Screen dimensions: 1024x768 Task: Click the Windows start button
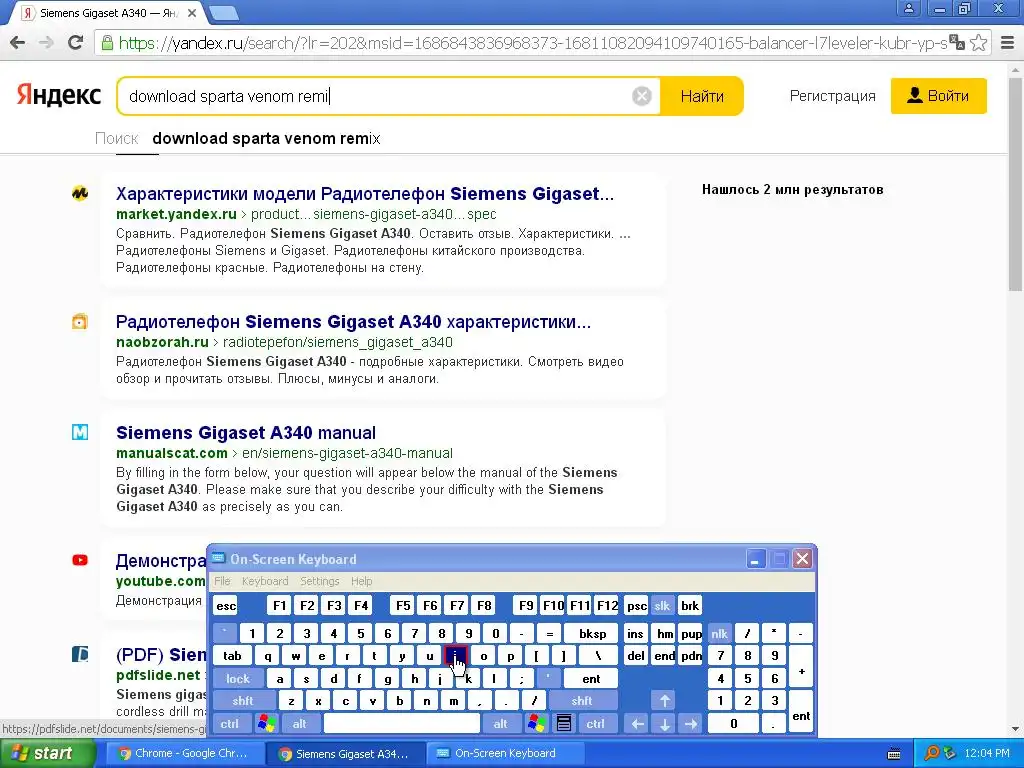pyautogui.click(x=47, y=754)
